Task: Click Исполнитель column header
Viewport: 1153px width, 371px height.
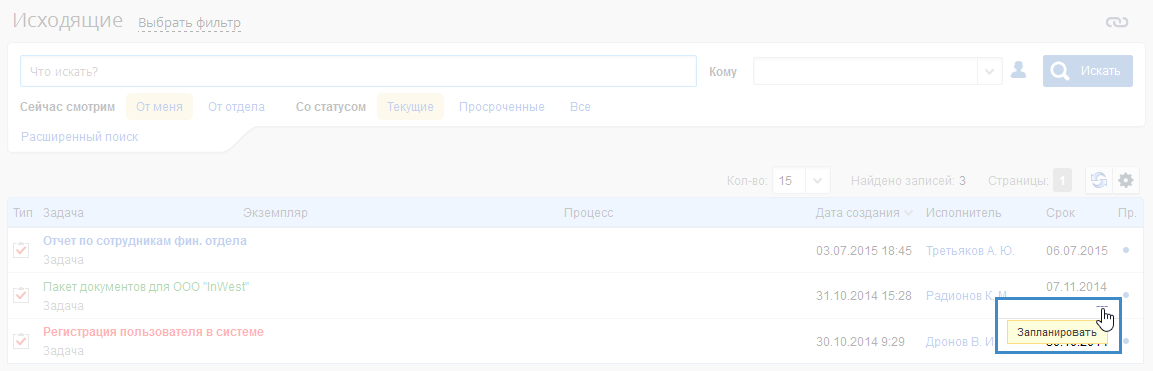Action: pos(963,213)
